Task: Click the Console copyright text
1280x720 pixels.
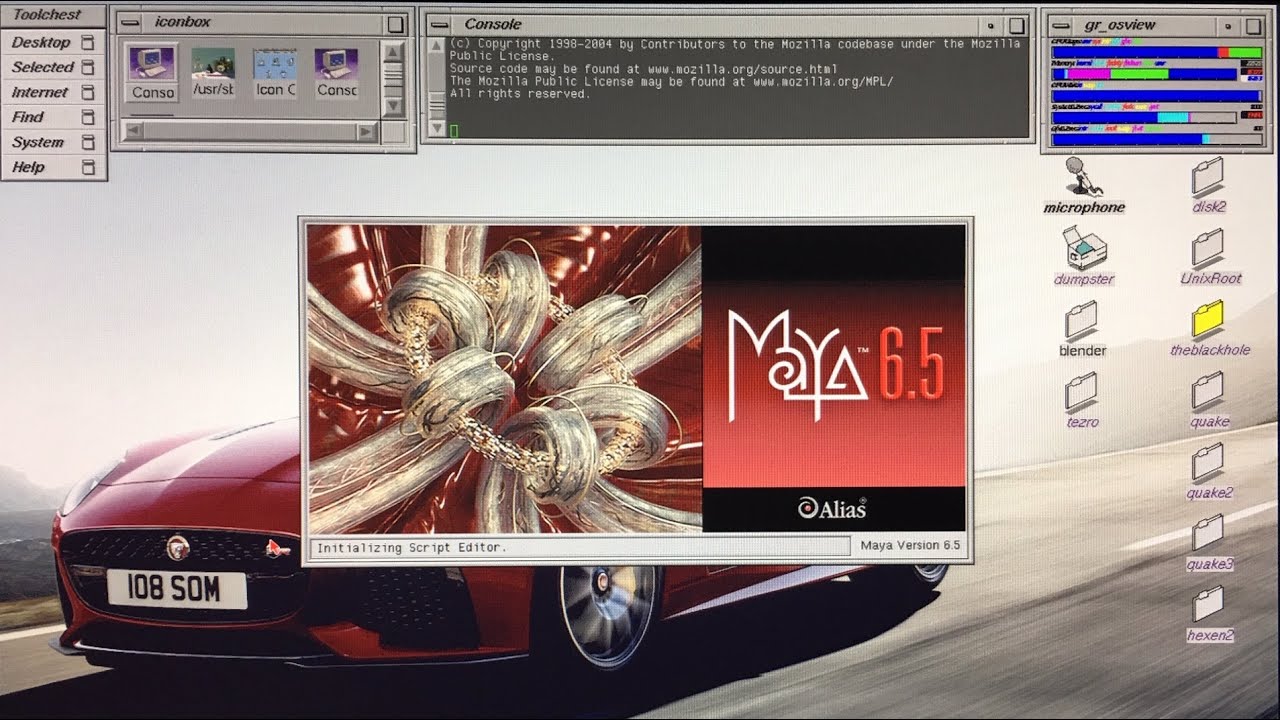Action: coord(735,50)
